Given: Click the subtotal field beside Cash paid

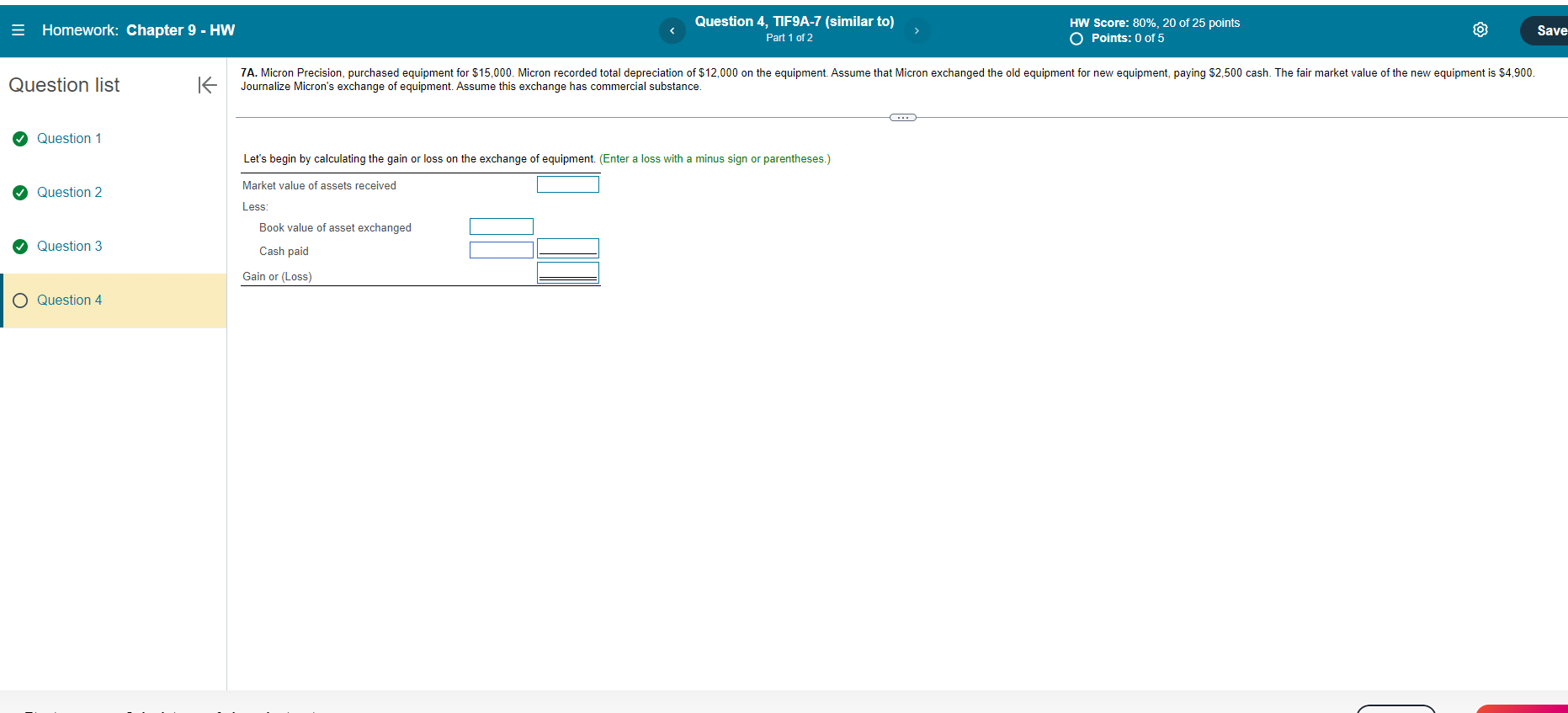Looking at the screenshot, I should (x=568, y=248).
